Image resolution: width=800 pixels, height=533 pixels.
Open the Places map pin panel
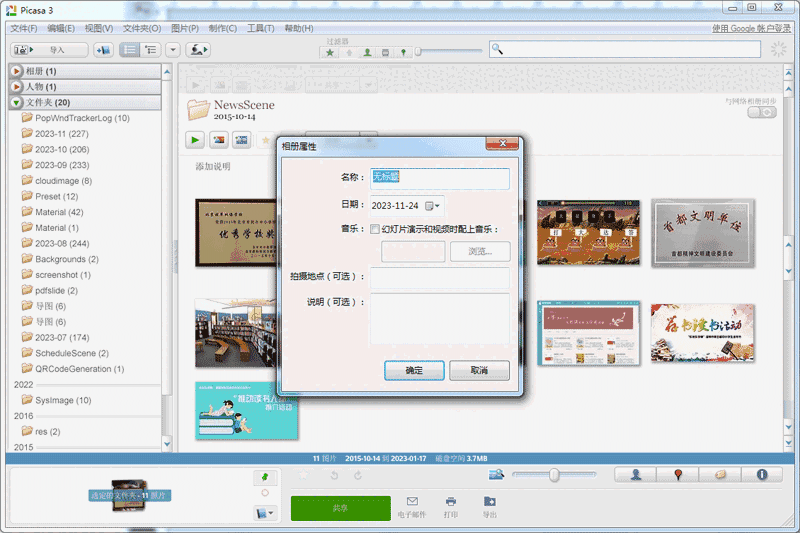(x=678, y=474)
